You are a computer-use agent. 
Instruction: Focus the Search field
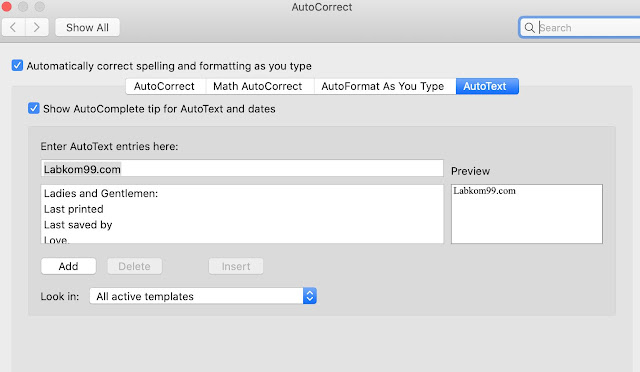pyautogui.click(x=580, y=27)
